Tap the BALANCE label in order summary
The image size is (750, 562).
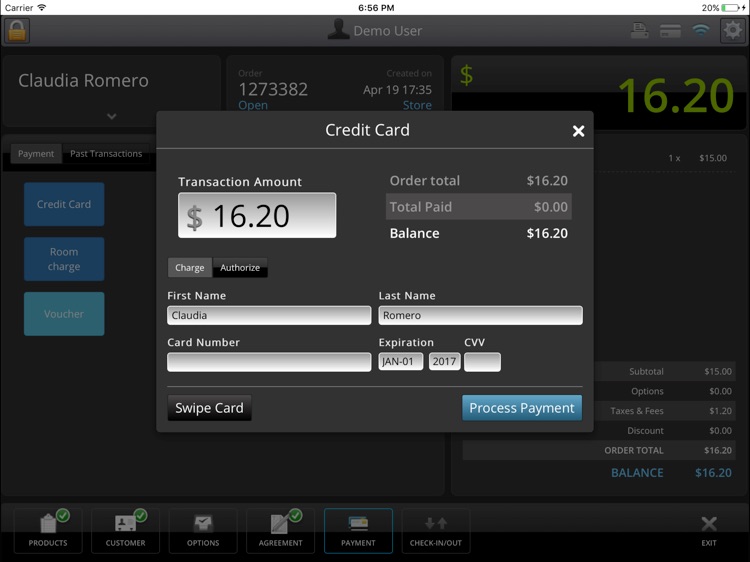click(x=637, y=473)
